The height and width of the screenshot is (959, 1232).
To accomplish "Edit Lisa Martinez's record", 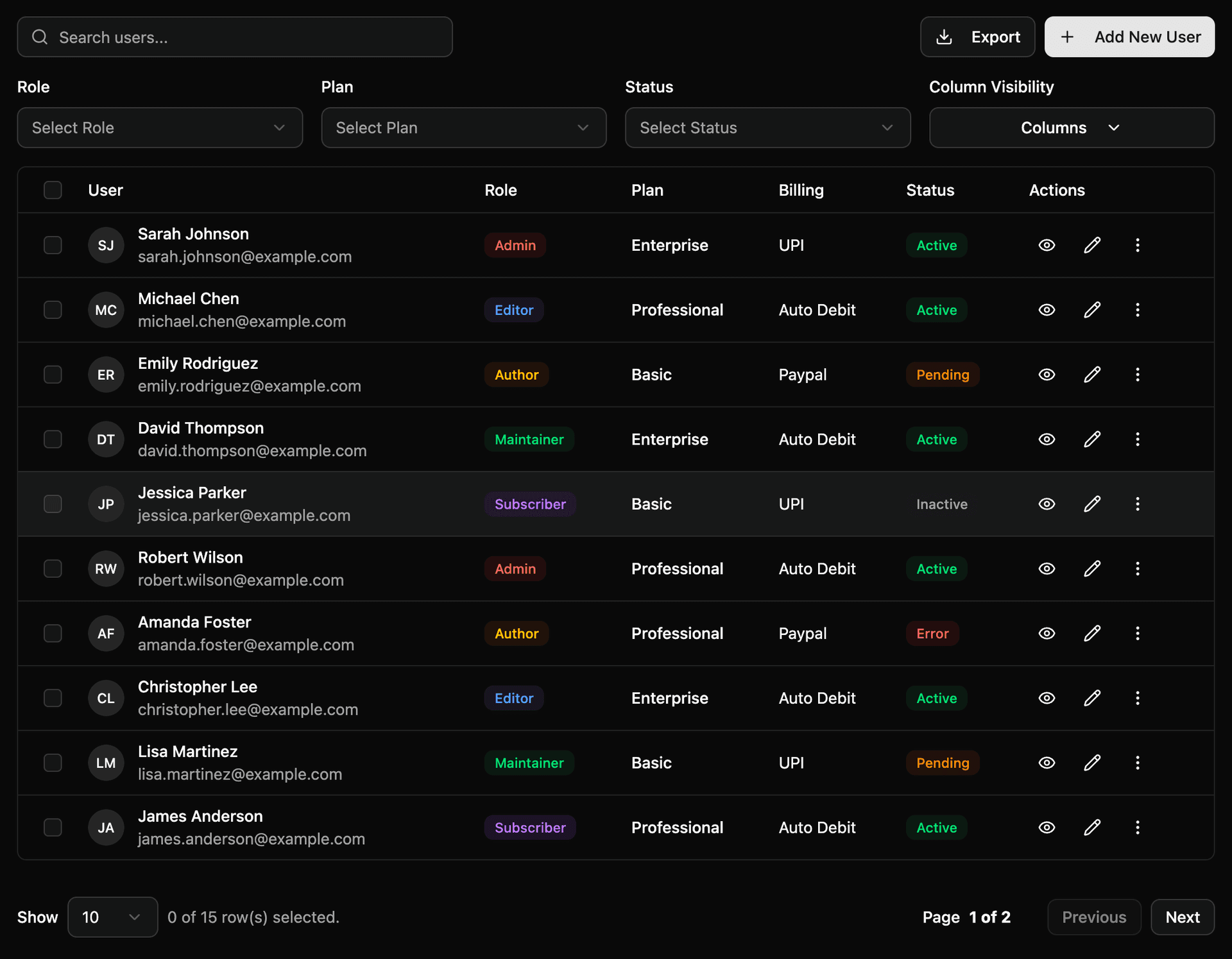I will pos(1092,763).
